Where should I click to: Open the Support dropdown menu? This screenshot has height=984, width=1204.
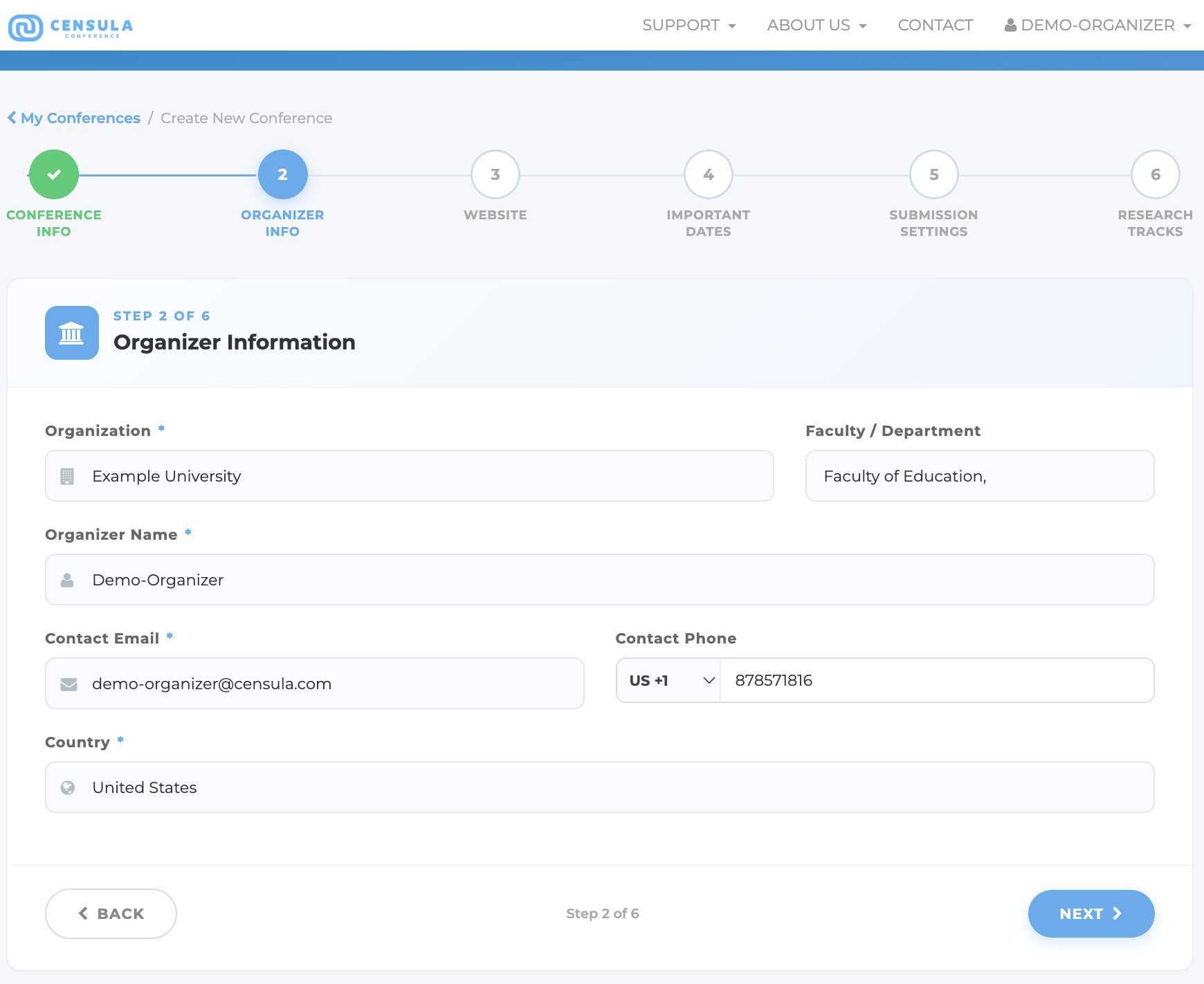coord(688,25)
